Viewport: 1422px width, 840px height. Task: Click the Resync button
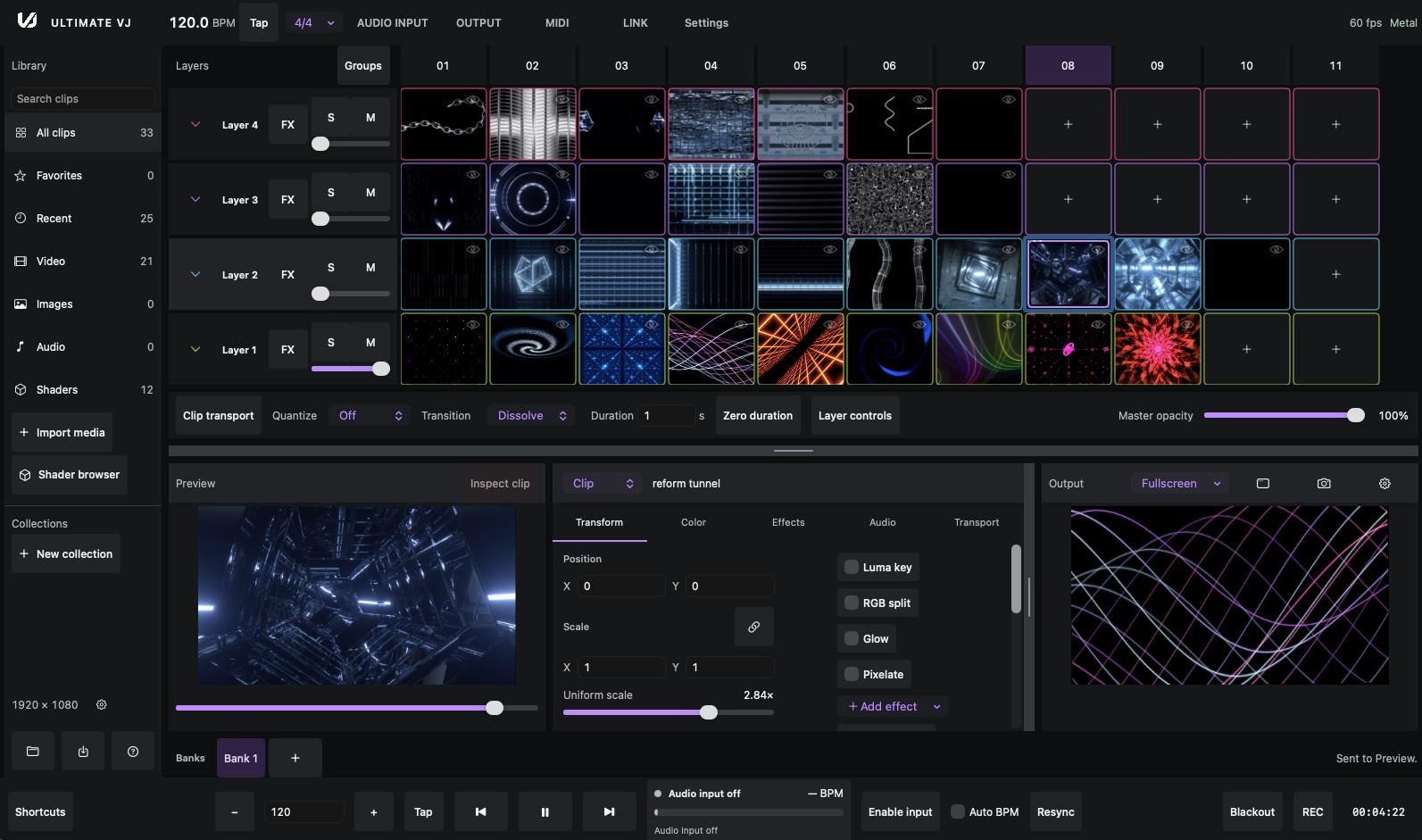(x=1056, y=812)
